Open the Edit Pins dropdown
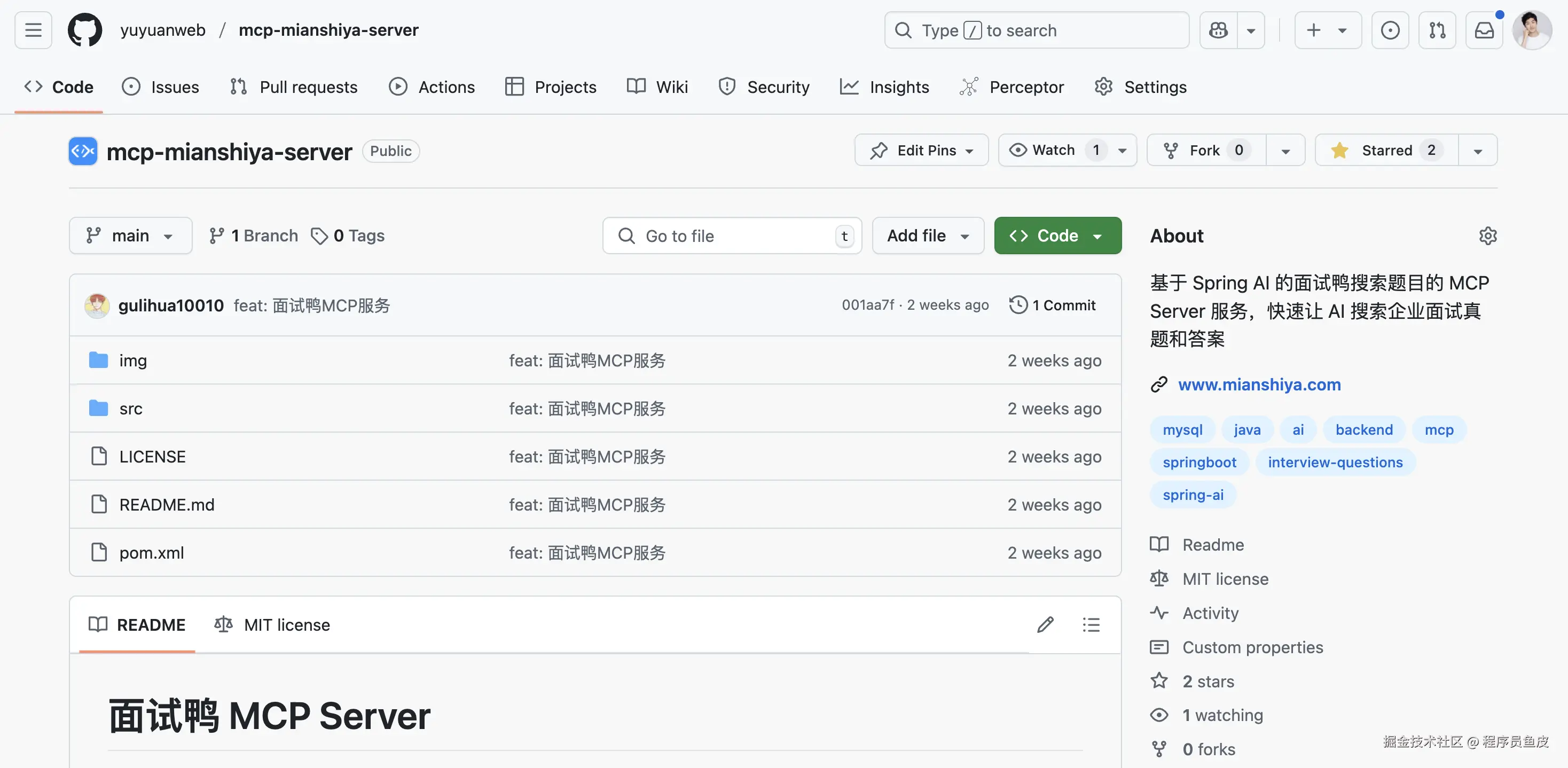The height and width of the screenshot is (768, 1568). [x=921, y=150]
